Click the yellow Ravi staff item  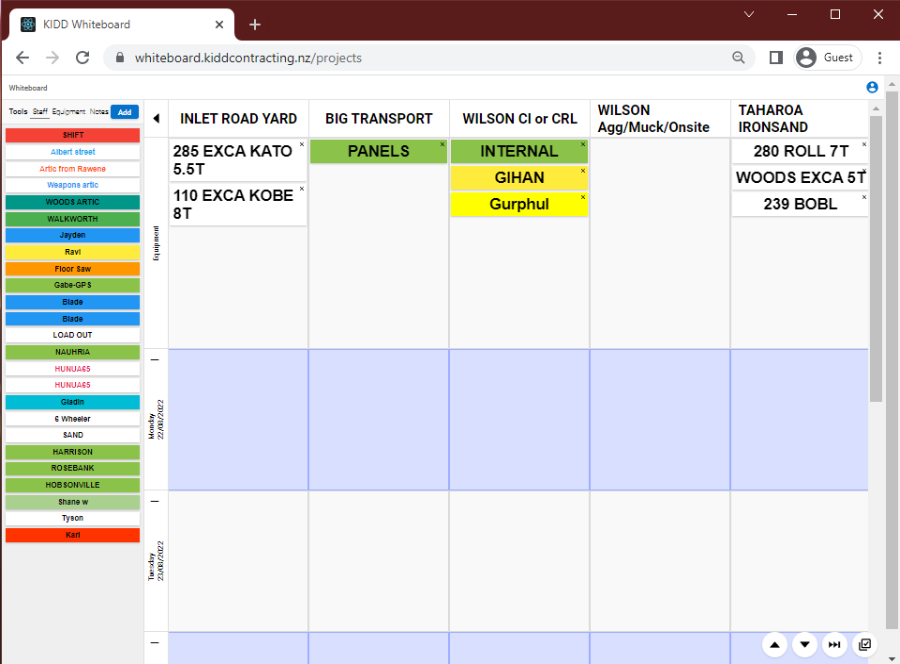pos(72,252)
